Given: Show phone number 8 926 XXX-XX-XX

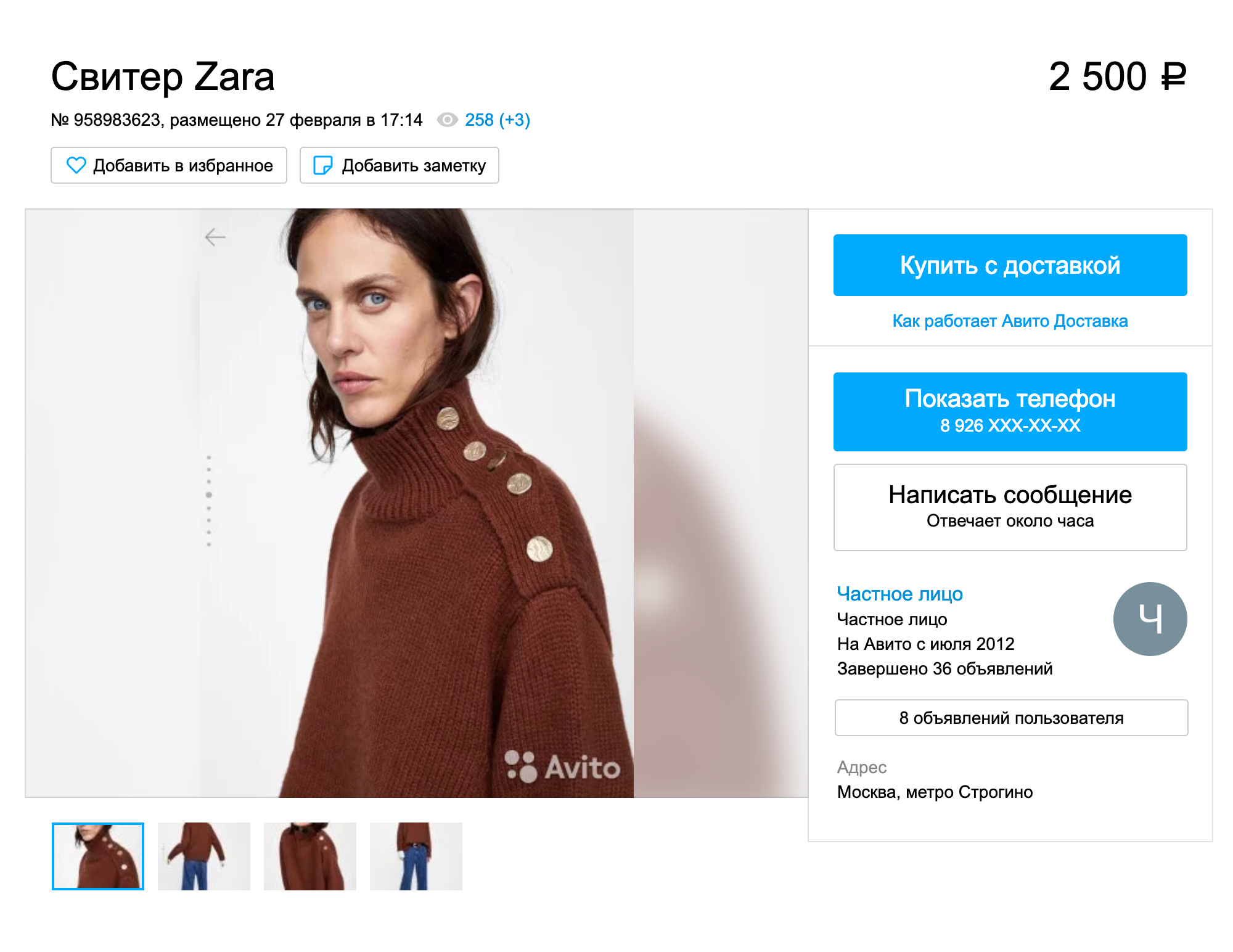Looking at the screenshot, I should pos(1010,411).
